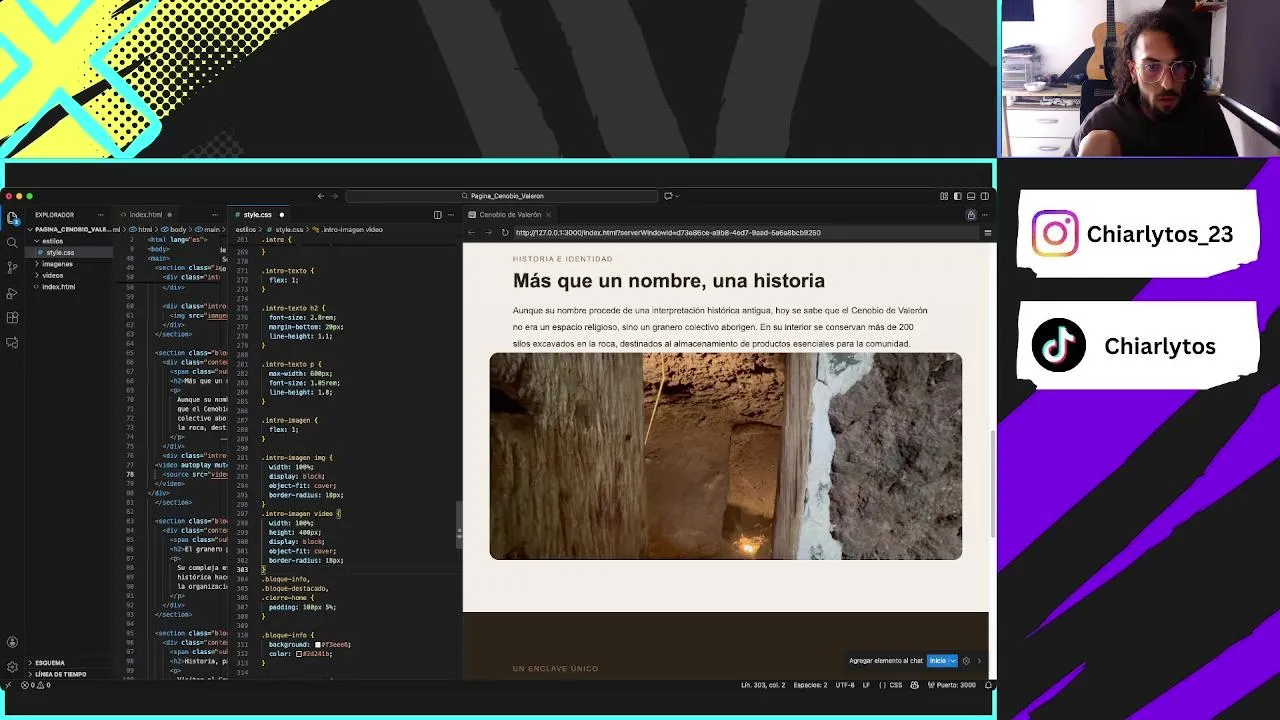Click Espacios: 2 indentation in the status bar
1280x720 pixels.
810,685
